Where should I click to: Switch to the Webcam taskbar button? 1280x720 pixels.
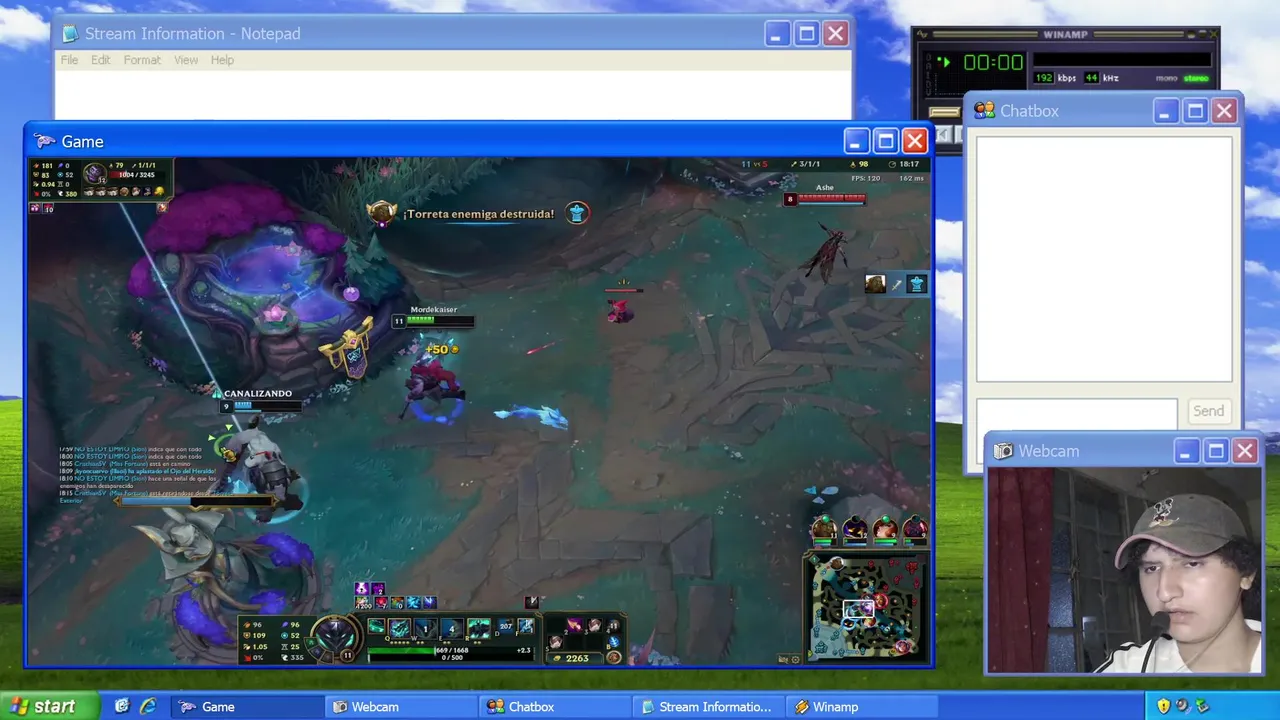pyautogui.click(x=400, y=707)
